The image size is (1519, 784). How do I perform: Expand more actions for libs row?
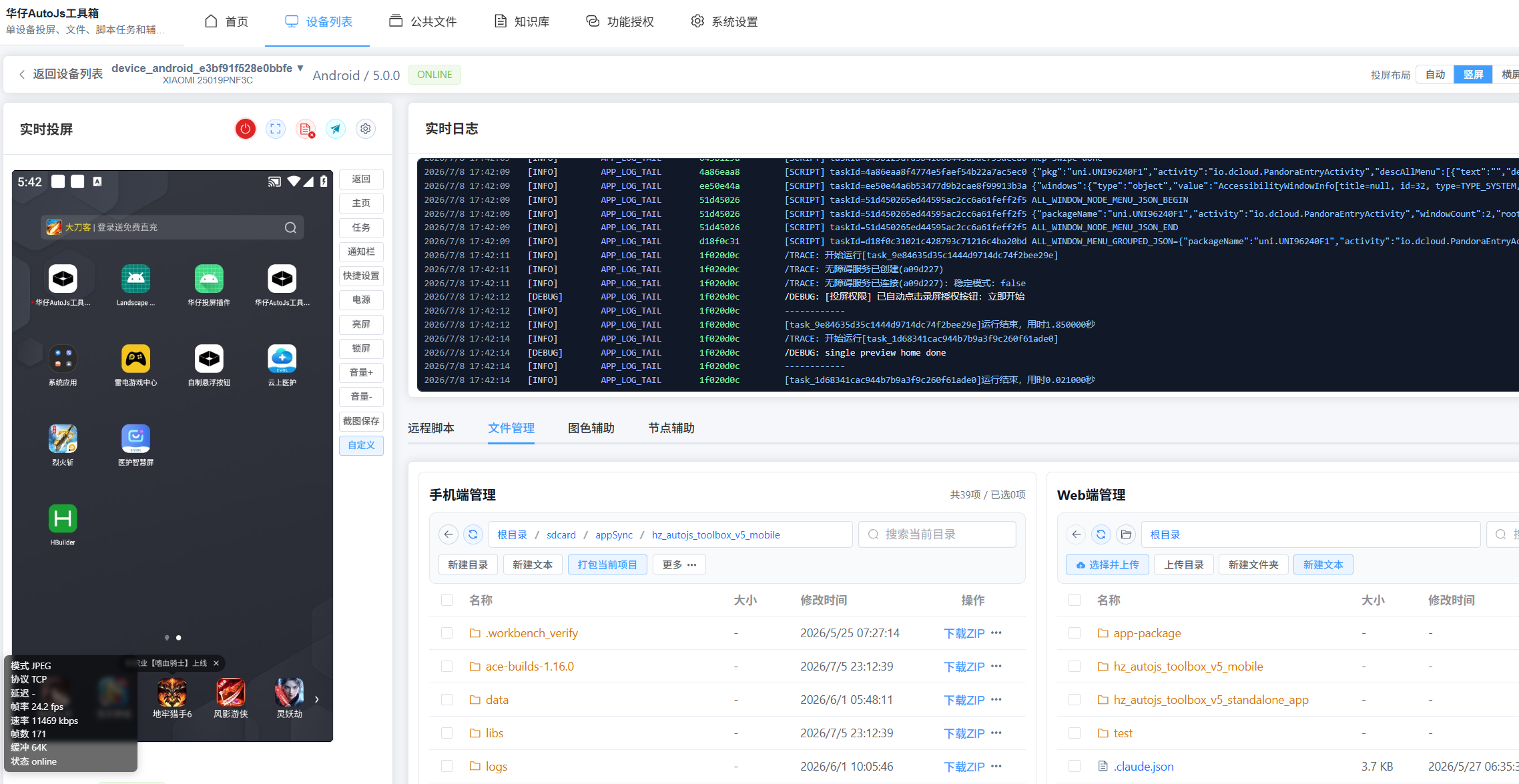click(996, 733)
